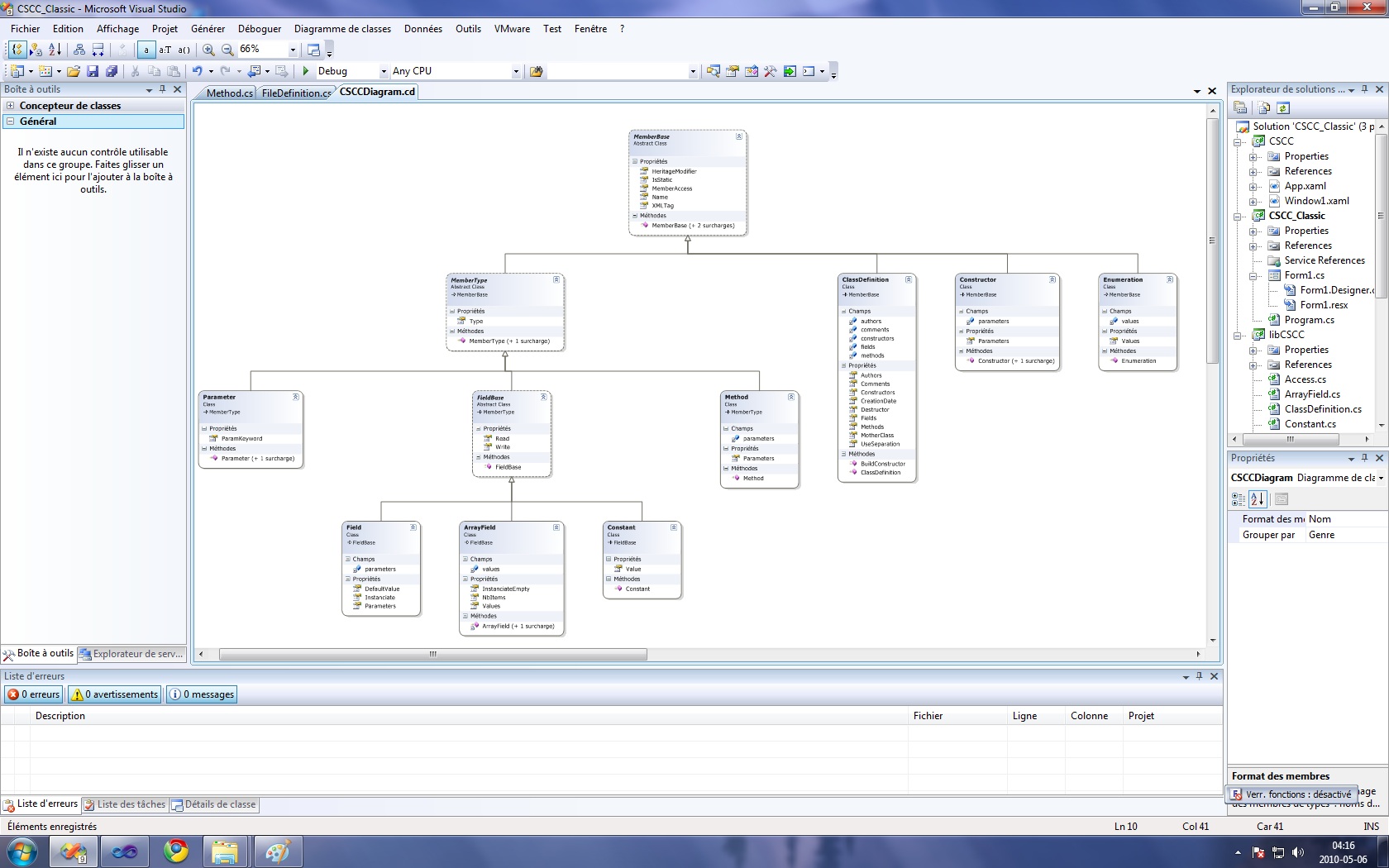The height and width of the screenshot is (868, 1389).
Task: Switch to the FileDefinition.cs tab
Action: (295, 93)
